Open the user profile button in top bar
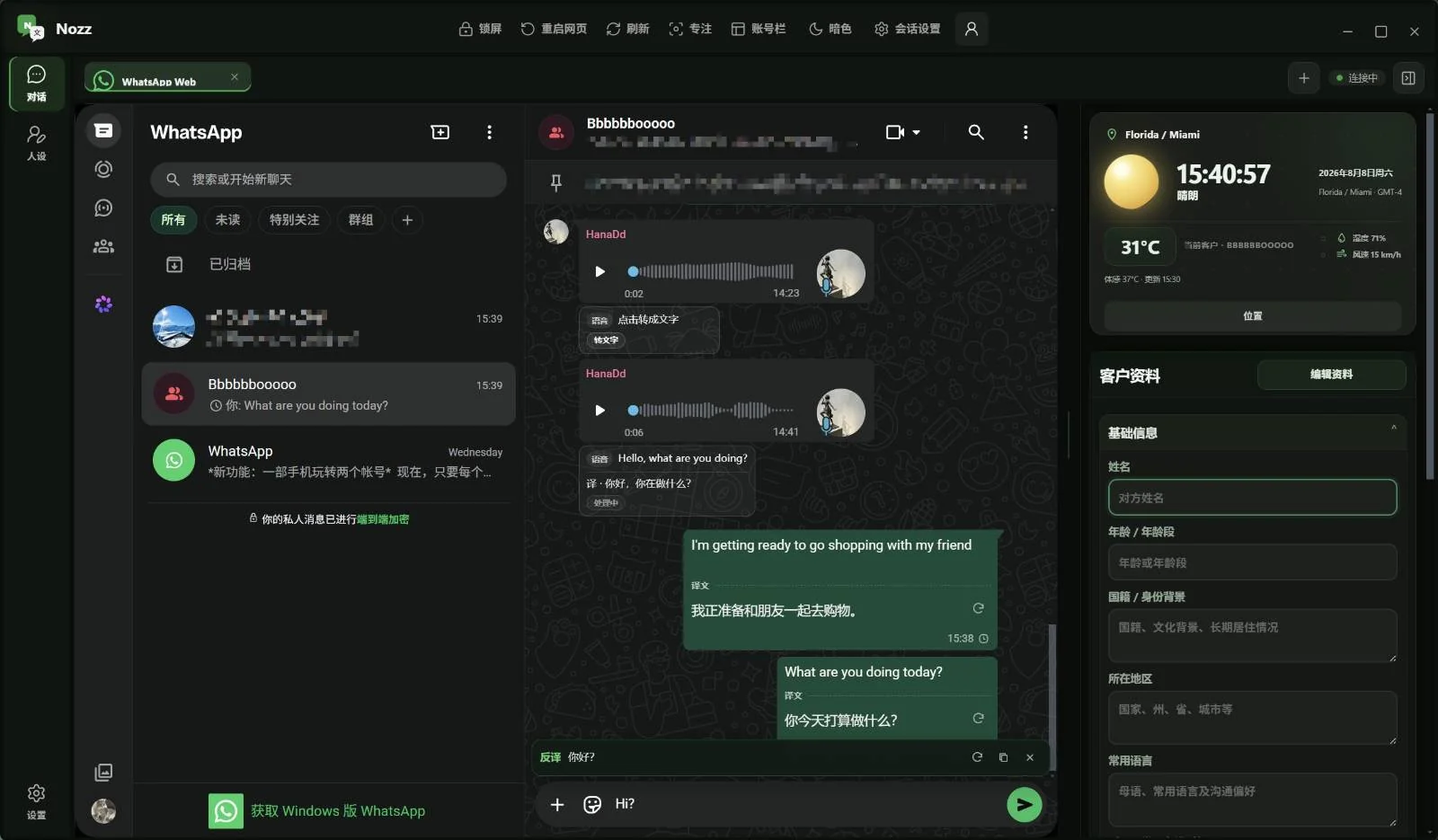 [972, 29]
